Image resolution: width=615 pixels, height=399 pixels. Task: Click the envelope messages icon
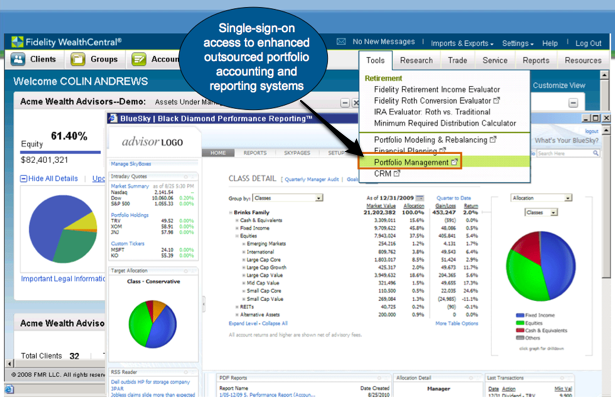tap(341, 42)
